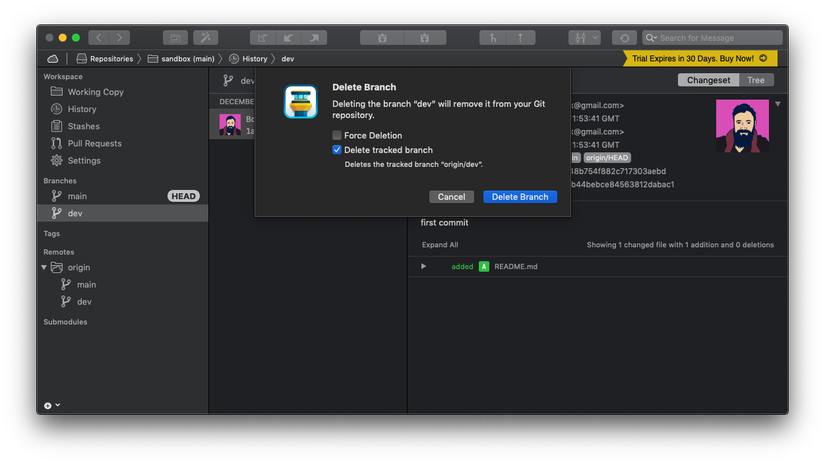This screenshot has height=463, width=825.
Task: Enable the Force Deletion checkbox
Action: click(x=337, y=135)
